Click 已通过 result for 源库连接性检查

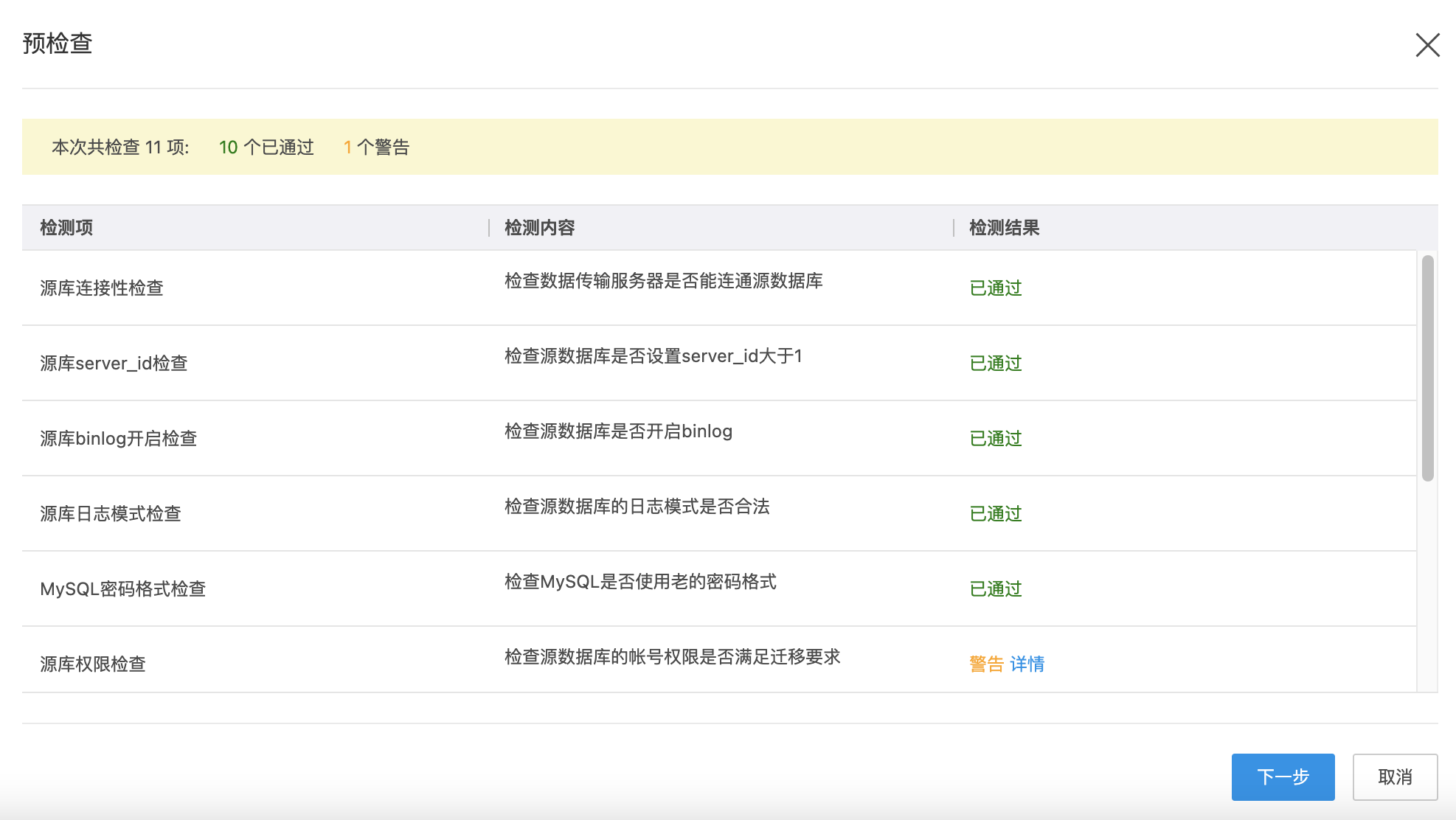[x=995, y=288]
